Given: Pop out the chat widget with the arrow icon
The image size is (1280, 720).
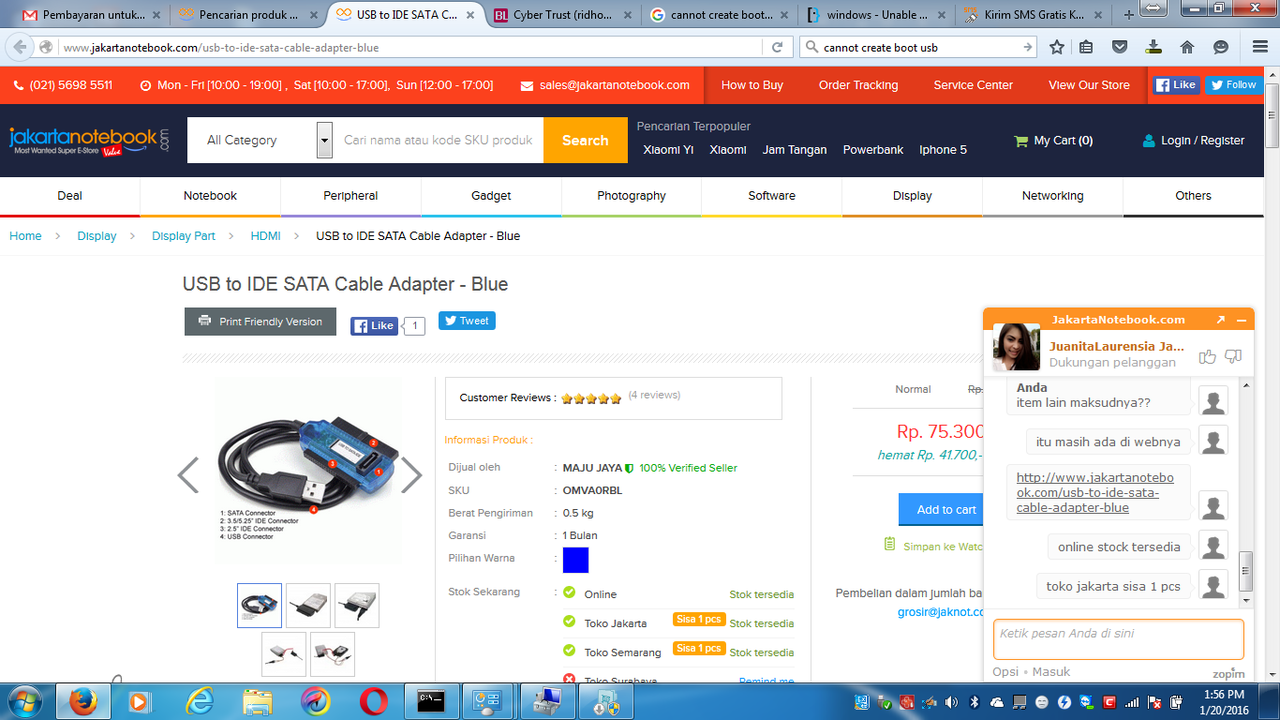Looking at the screenshot, I should [1221, 320].
